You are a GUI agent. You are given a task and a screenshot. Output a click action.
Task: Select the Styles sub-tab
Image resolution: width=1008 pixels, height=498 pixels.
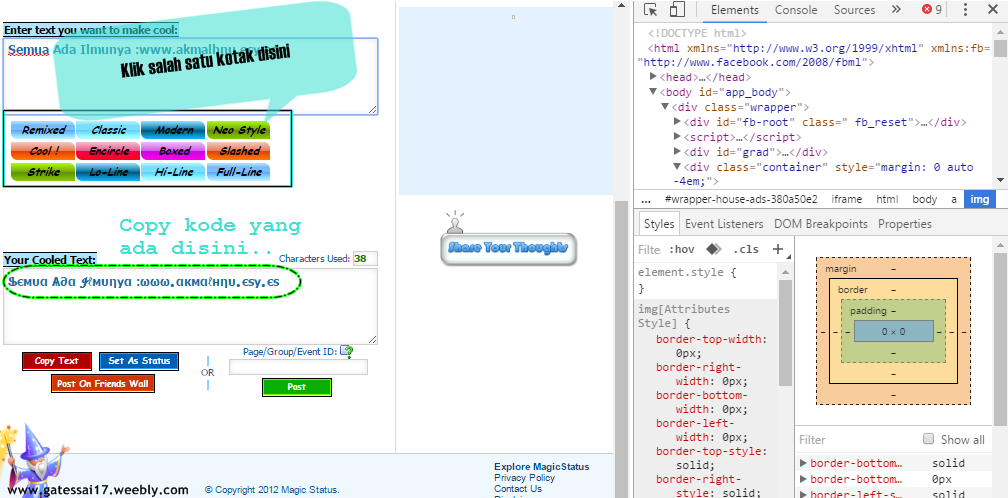pyautogui.click(x=659, y=224)
